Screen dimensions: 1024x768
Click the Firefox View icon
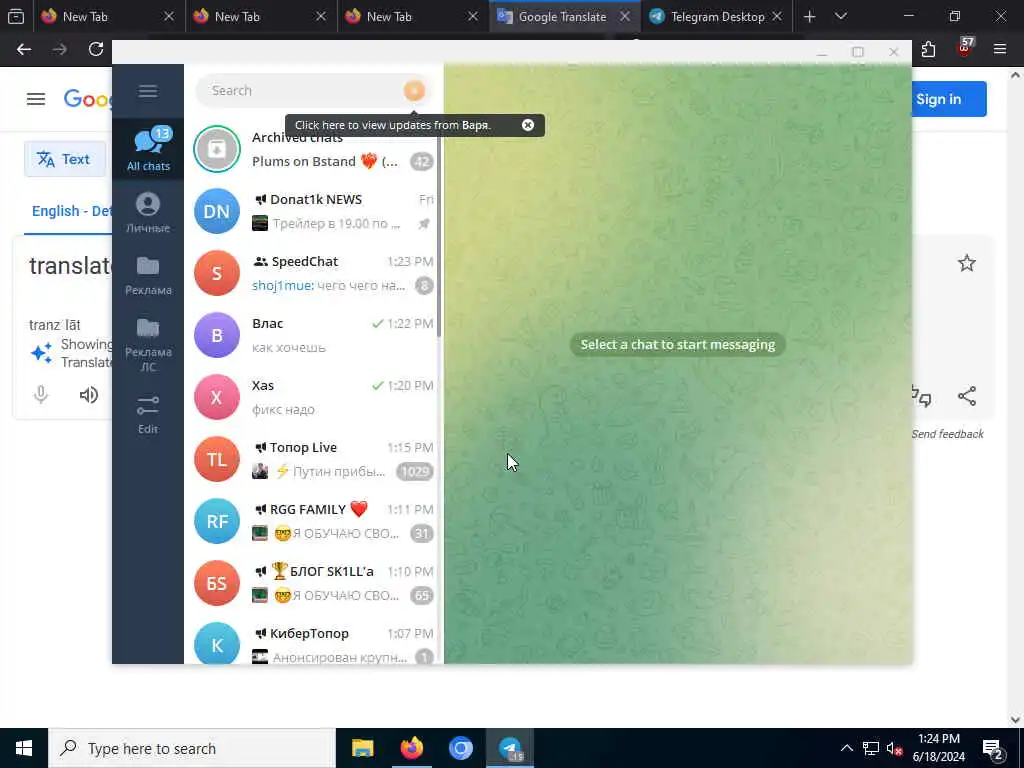point(16,16)
